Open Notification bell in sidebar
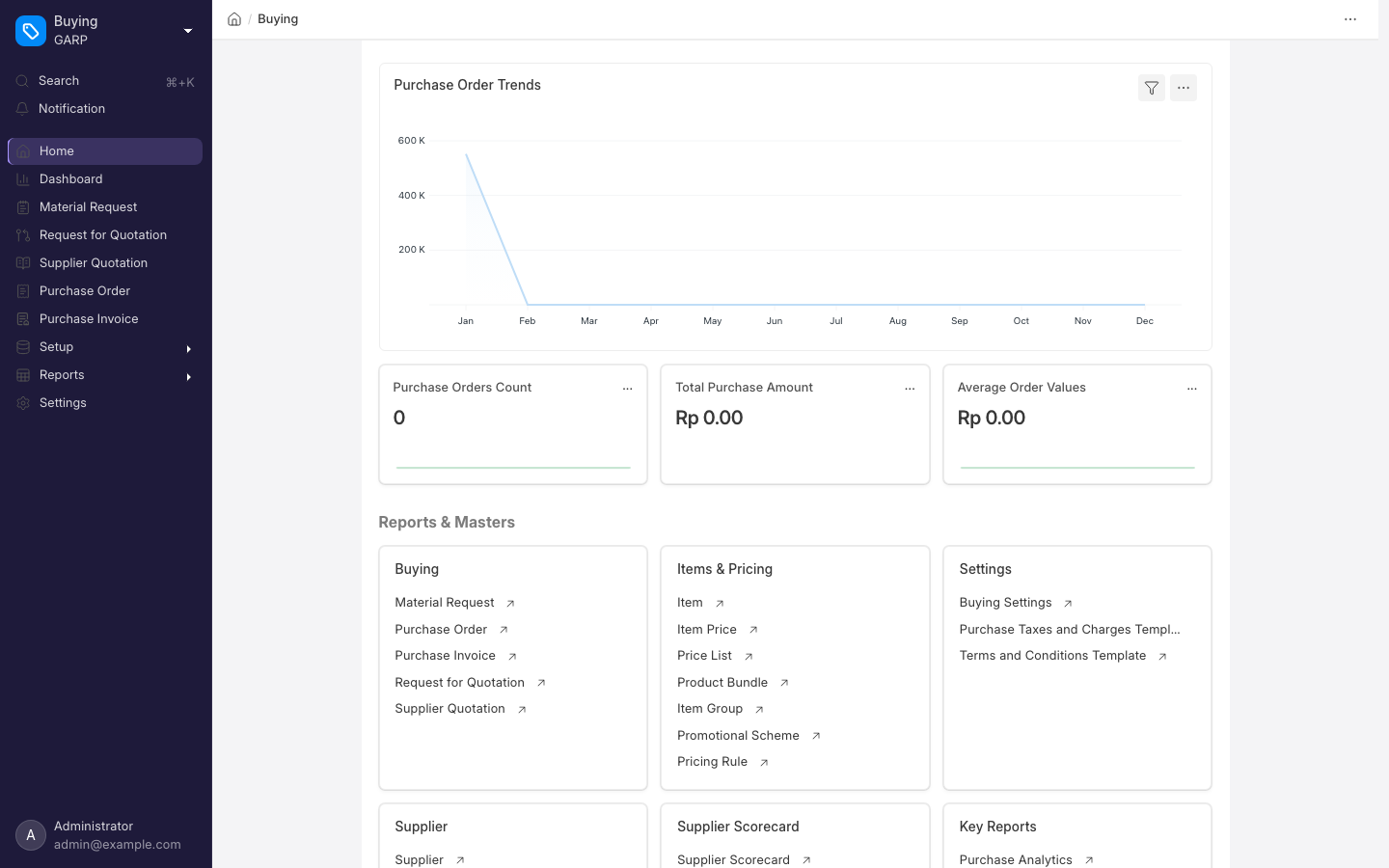The width and height of the screenshot is (1389, 868). click(x=22, y=109)
